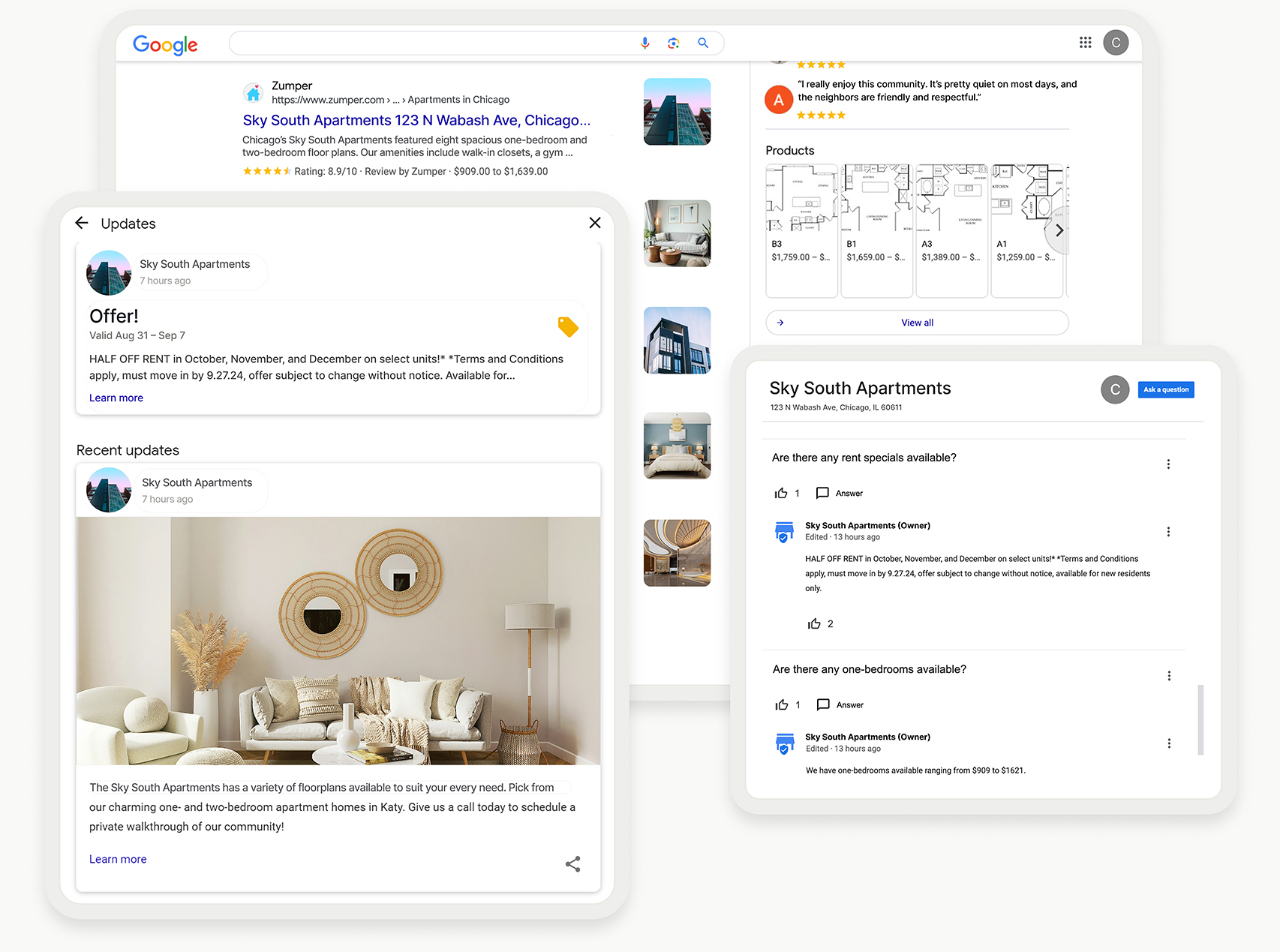
Task: Share the floorplans update post
Action: click(572, 864)
